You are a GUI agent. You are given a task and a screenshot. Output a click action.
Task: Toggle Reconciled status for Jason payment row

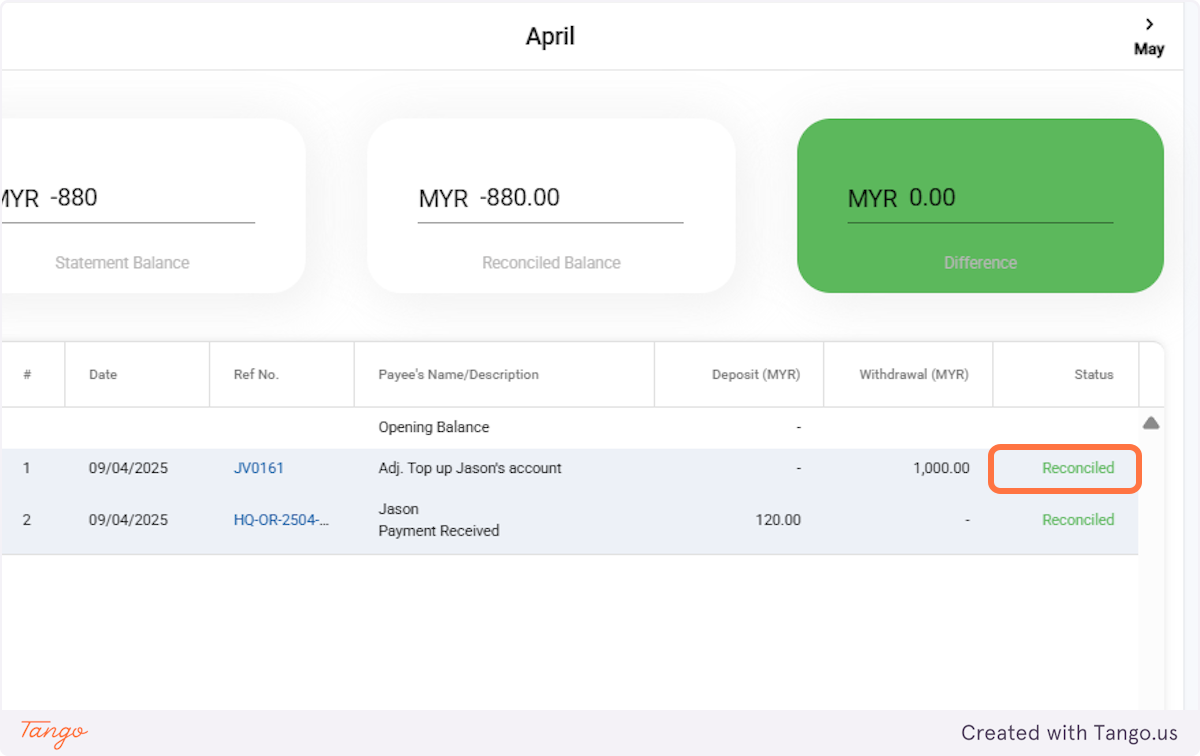tap(1078, 520)
